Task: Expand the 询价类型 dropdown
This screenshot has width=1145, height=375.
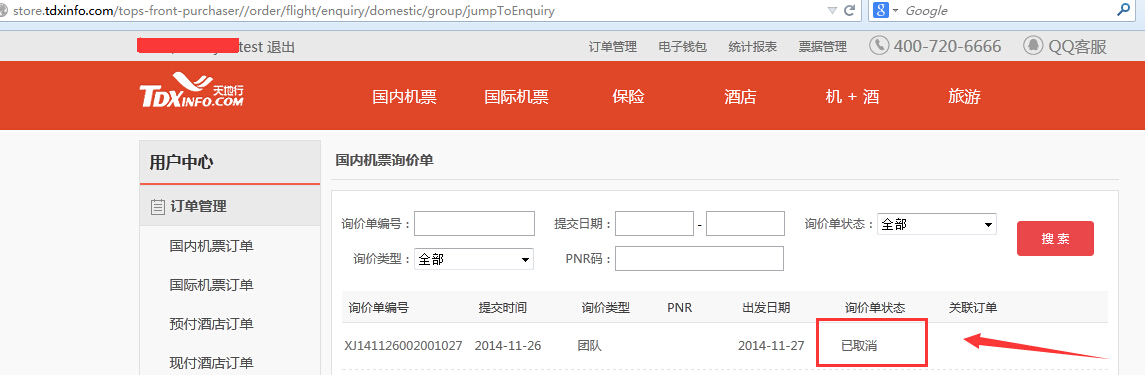Action: click(x=474, y=259)
